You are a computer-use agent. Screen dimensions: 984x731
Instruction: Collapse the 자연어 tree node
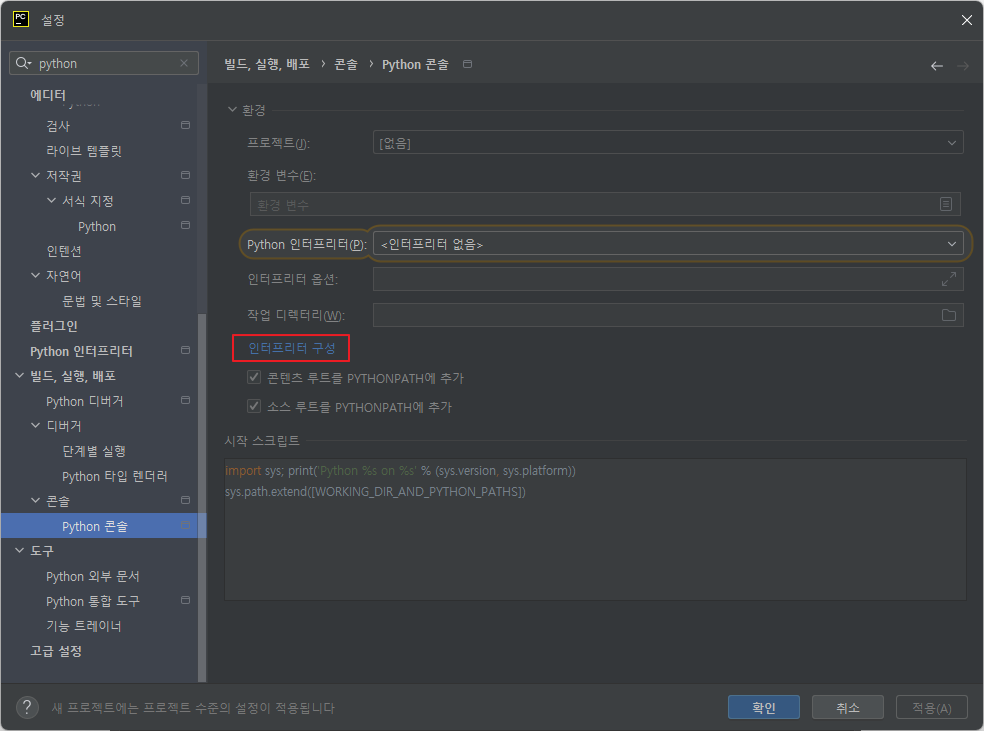36,275
